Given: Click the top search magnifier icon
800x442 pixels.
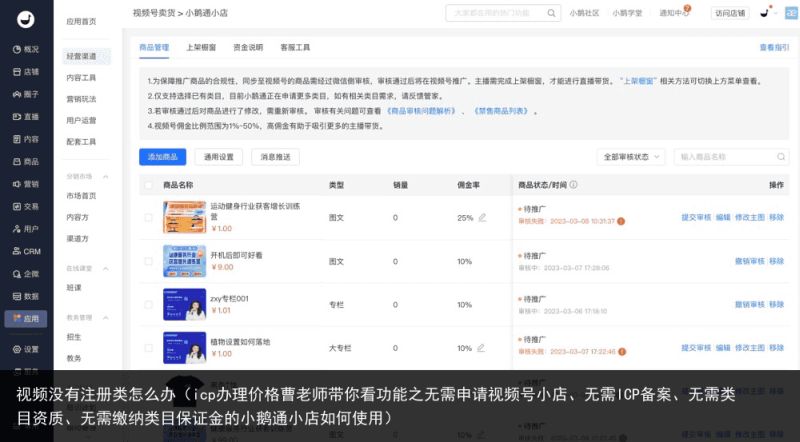Looking at the screenshot, I should click(x=552, y=13).
